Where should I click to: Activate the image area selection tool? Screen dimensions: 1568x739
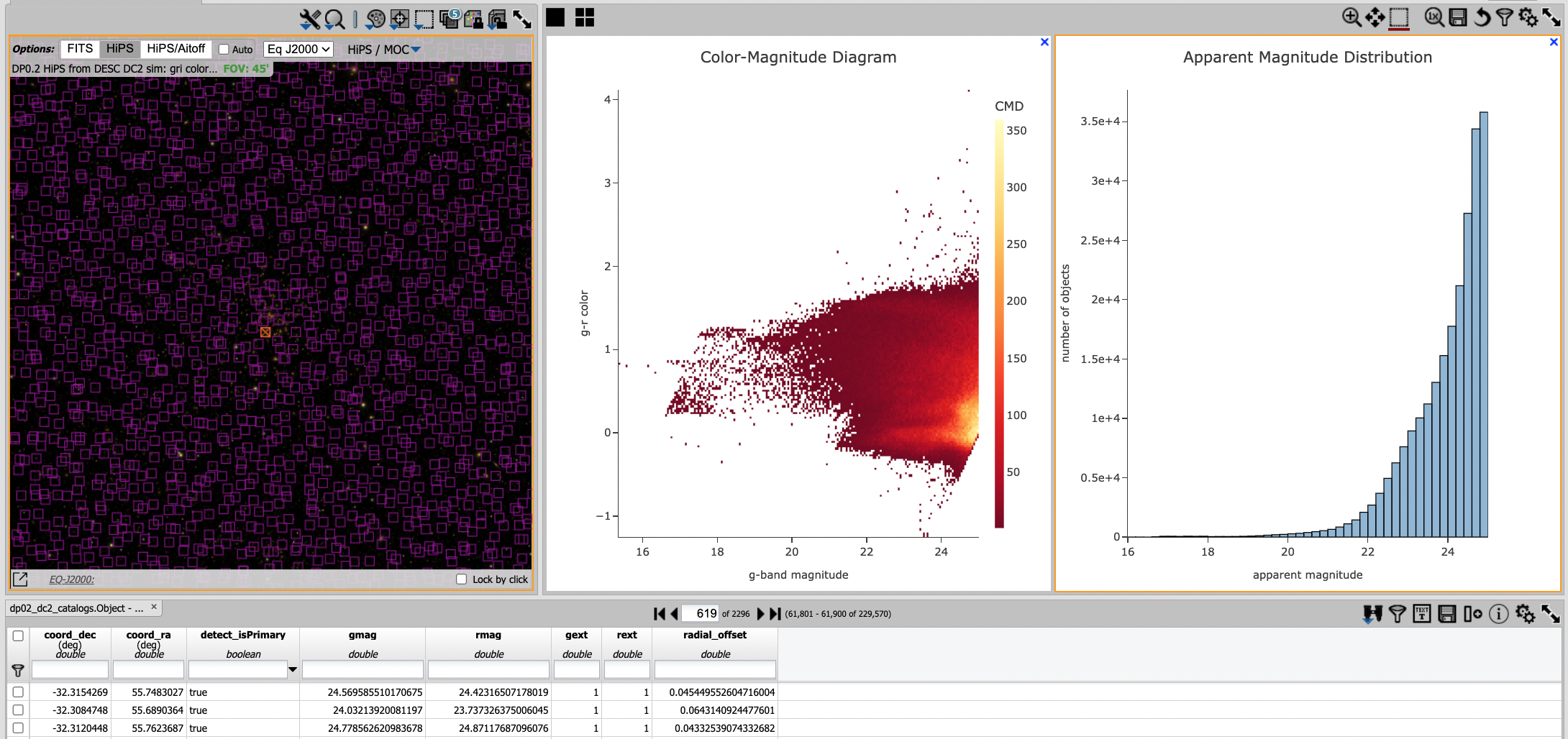point(424,19)
